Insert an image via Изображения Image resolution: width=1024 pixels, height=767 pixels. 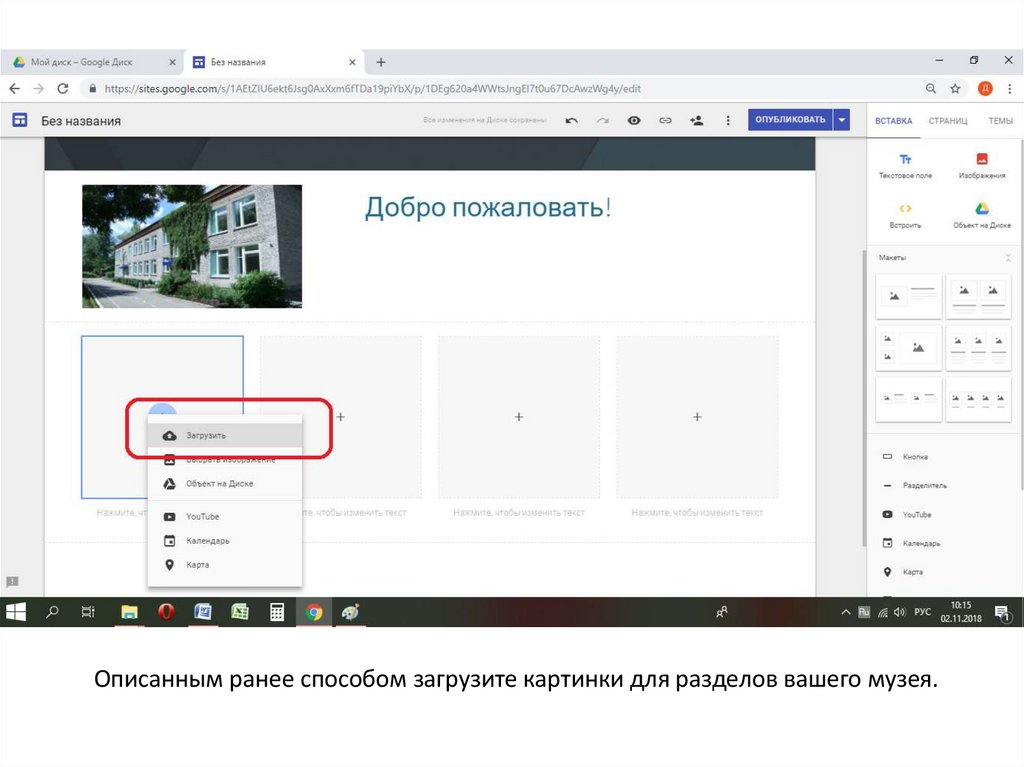point(982,166)
